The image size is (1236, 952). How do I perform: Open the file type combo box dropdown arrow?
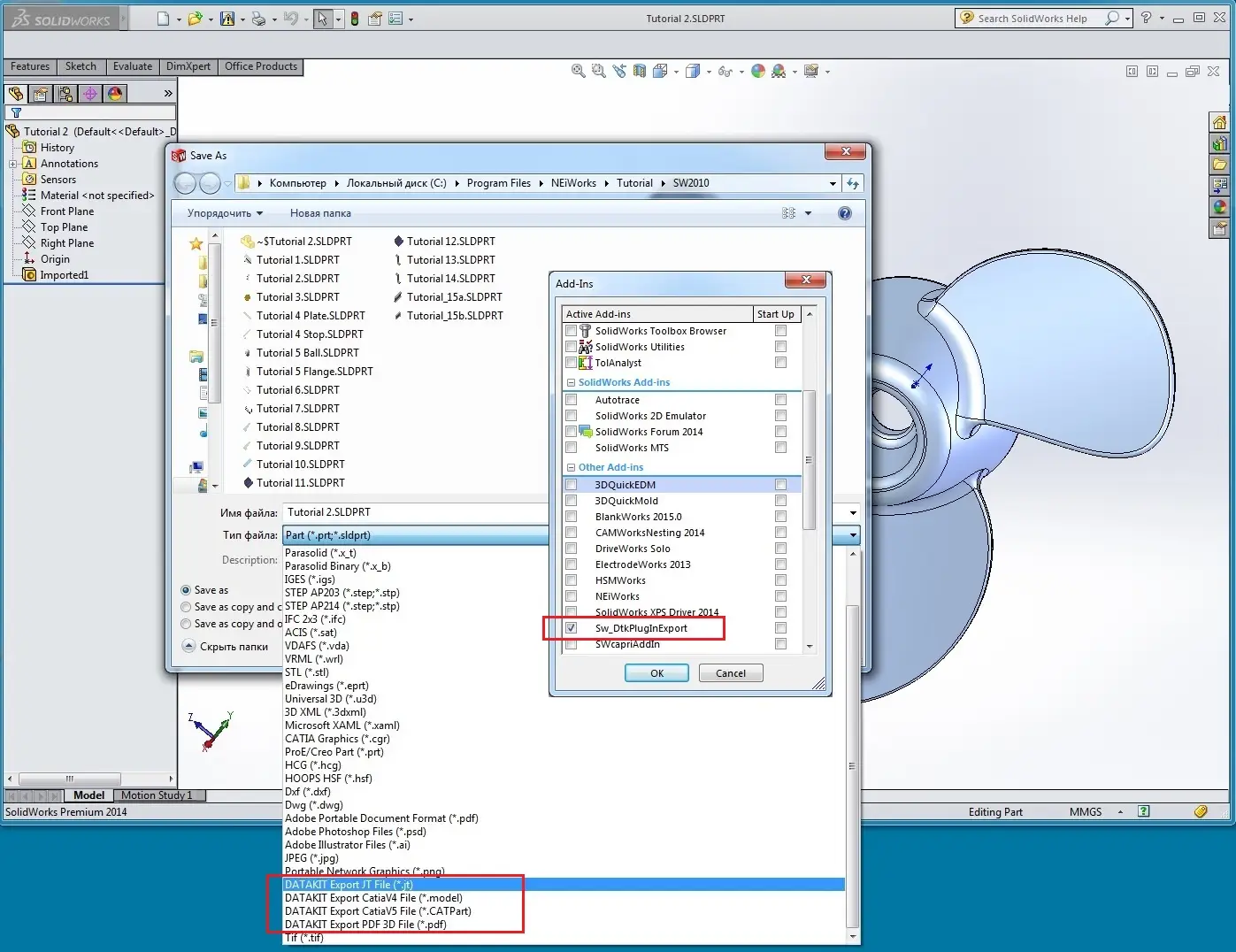click(x=853, y=535)
